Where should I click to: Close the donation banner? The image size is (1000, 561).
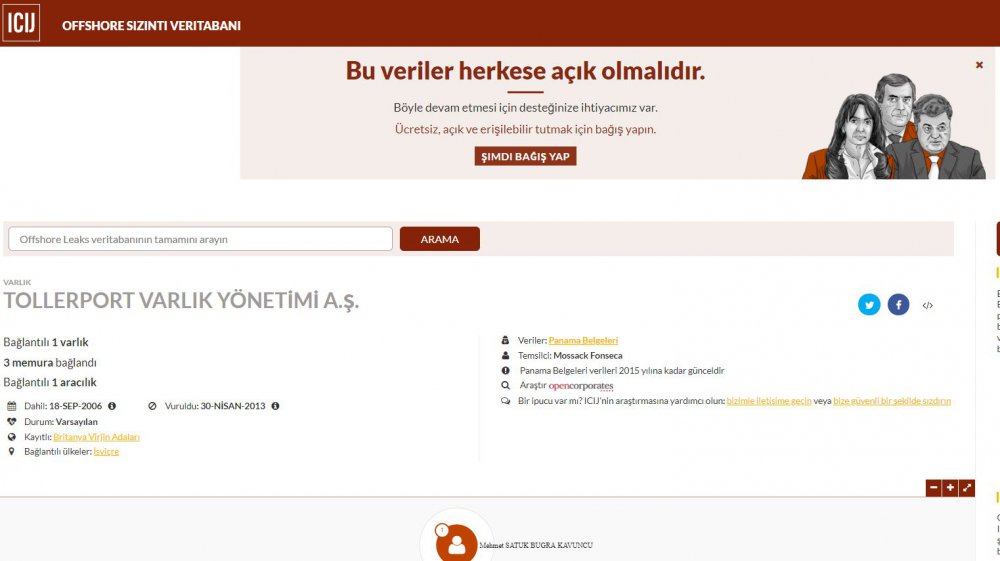pos(979,65)
